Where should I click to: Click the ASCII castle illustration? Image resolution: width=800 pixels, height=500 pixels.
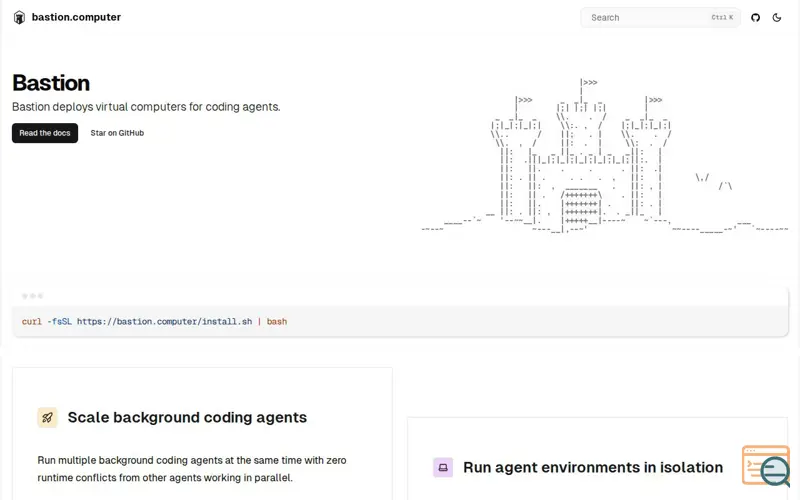[x=605, y=156]
